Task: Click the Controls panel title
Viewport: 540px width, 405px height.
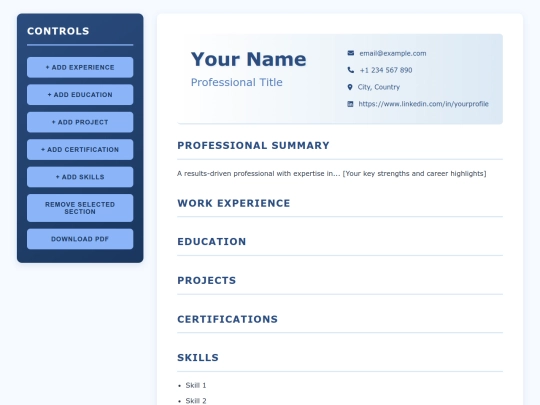Action: (58, 31)
